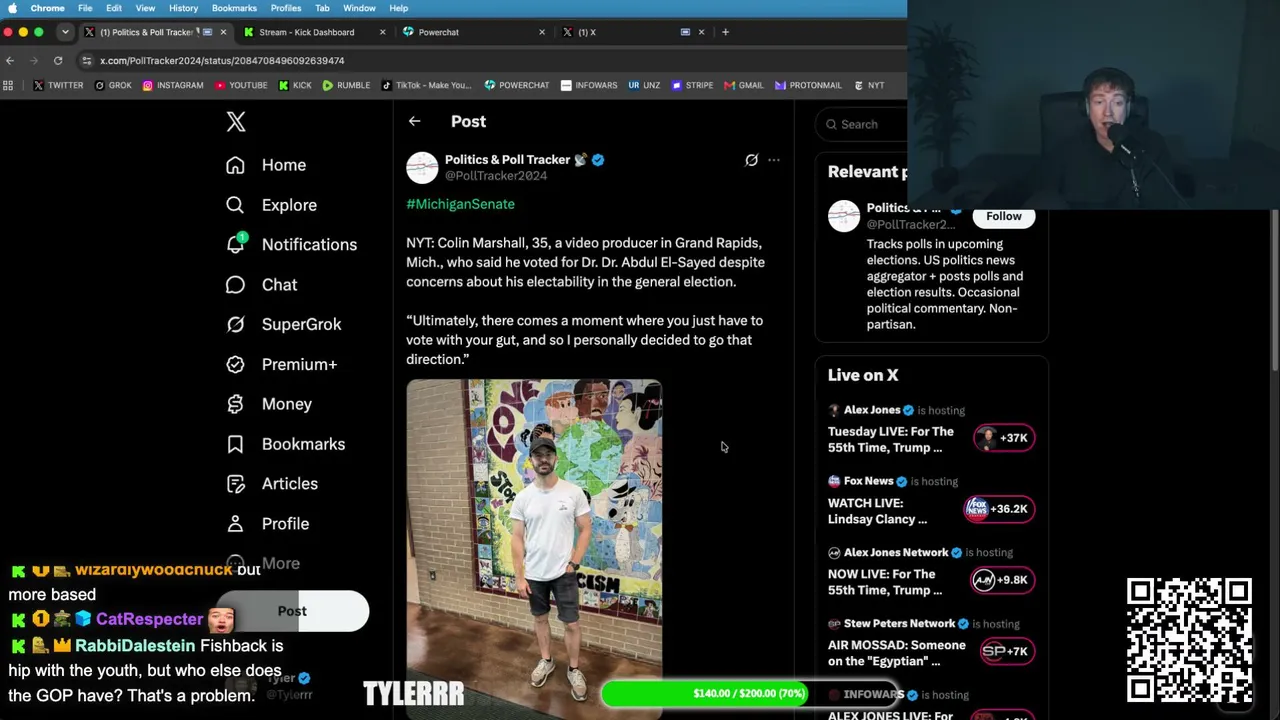View site information icon in the address bar
Image resolution: width=1280 pixels, height=720 pixels.
pos(87,60)
